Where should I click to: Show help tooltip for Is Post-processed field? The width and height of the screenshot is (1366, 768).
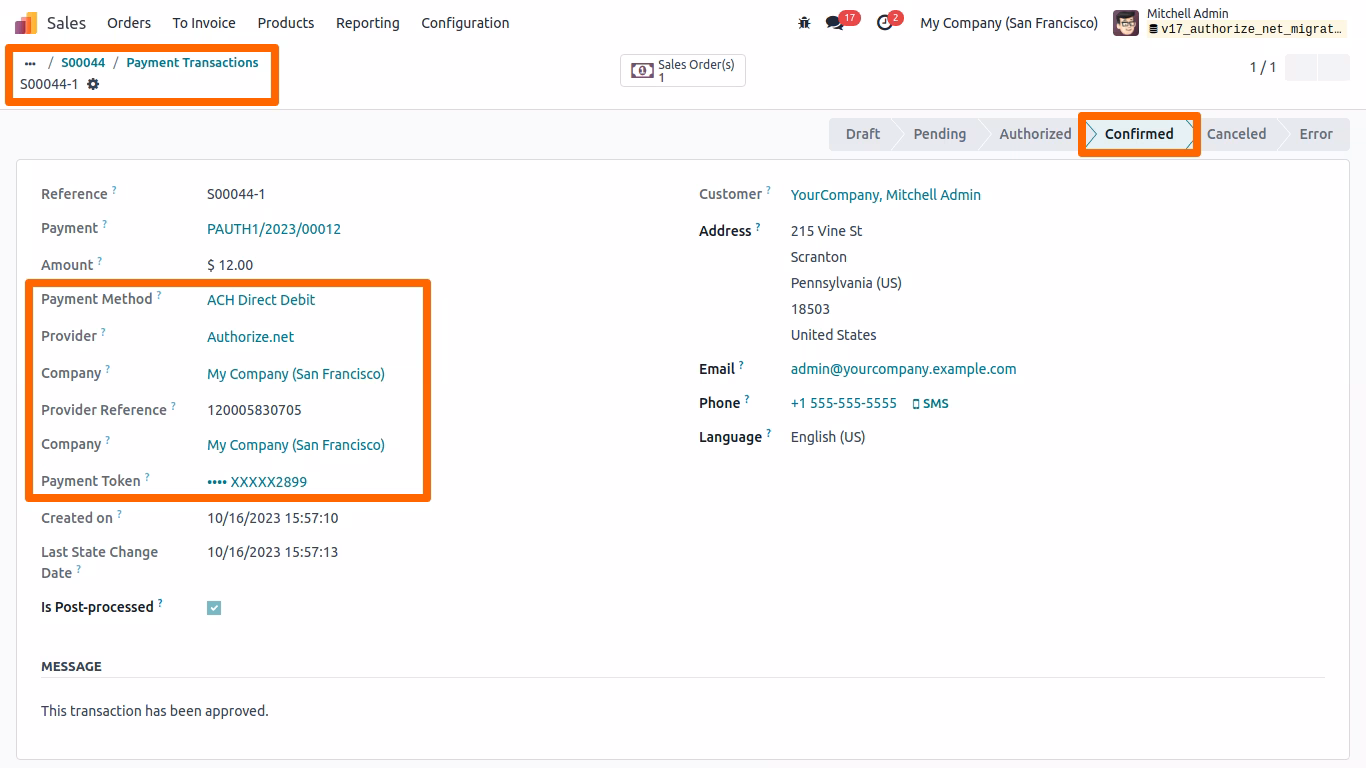tap(160, 602)
